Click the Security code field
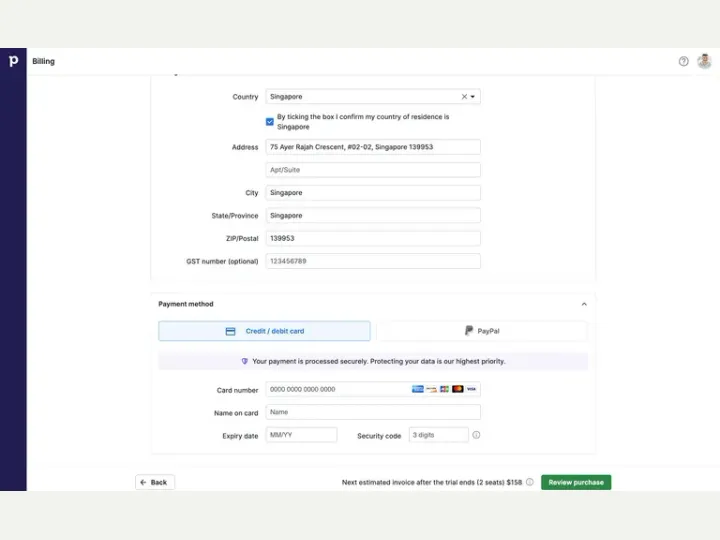Screen dimensions: 720x540 [x=439, y=435]
